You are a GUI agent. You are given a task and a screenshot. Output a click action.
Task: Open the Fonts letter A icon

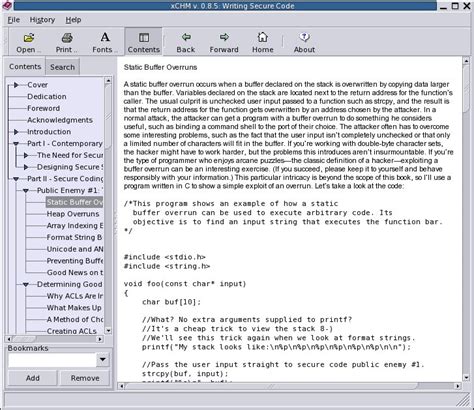click(105, 37)
